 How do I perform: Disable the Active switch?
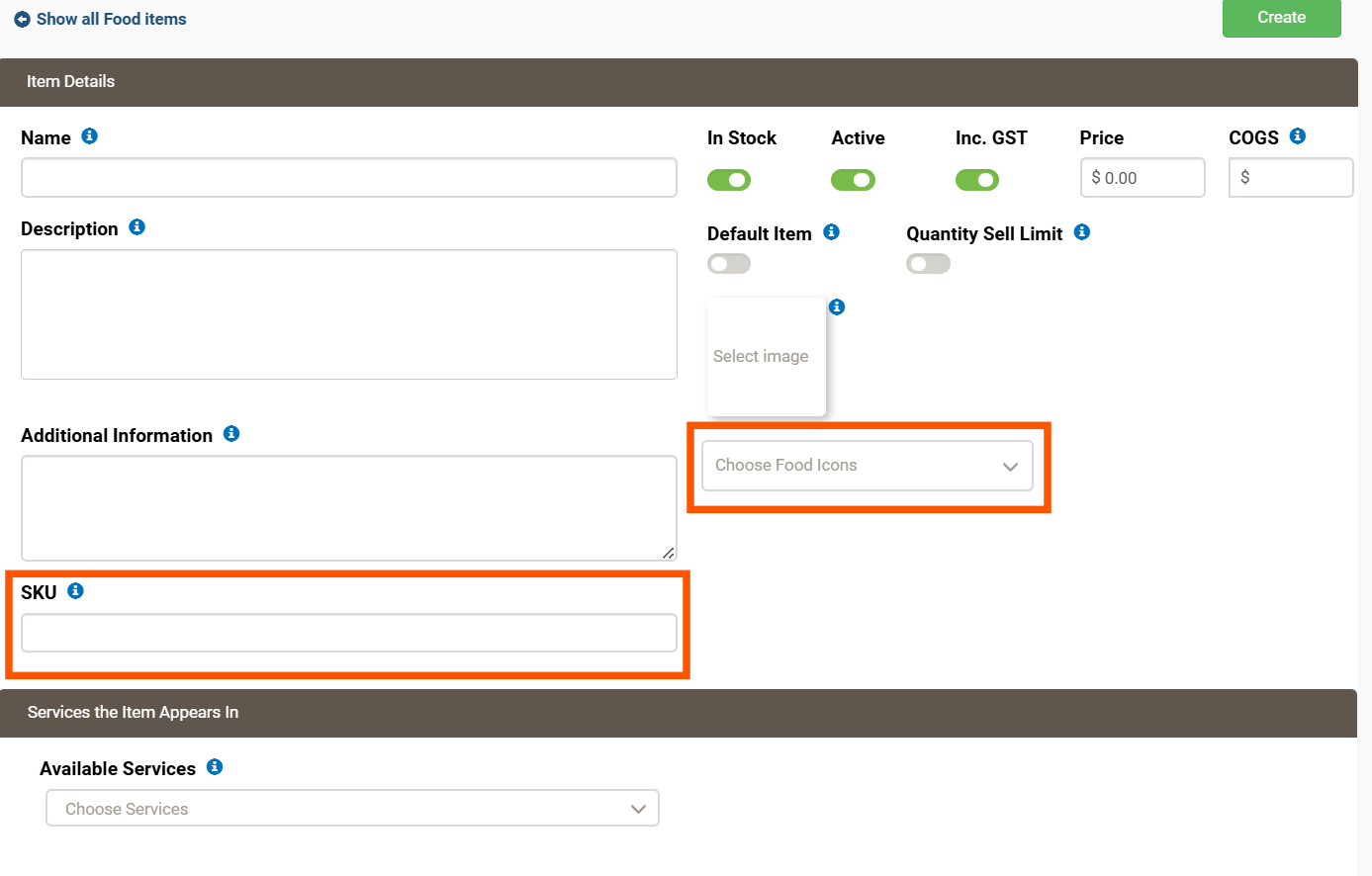click(853, 180)
